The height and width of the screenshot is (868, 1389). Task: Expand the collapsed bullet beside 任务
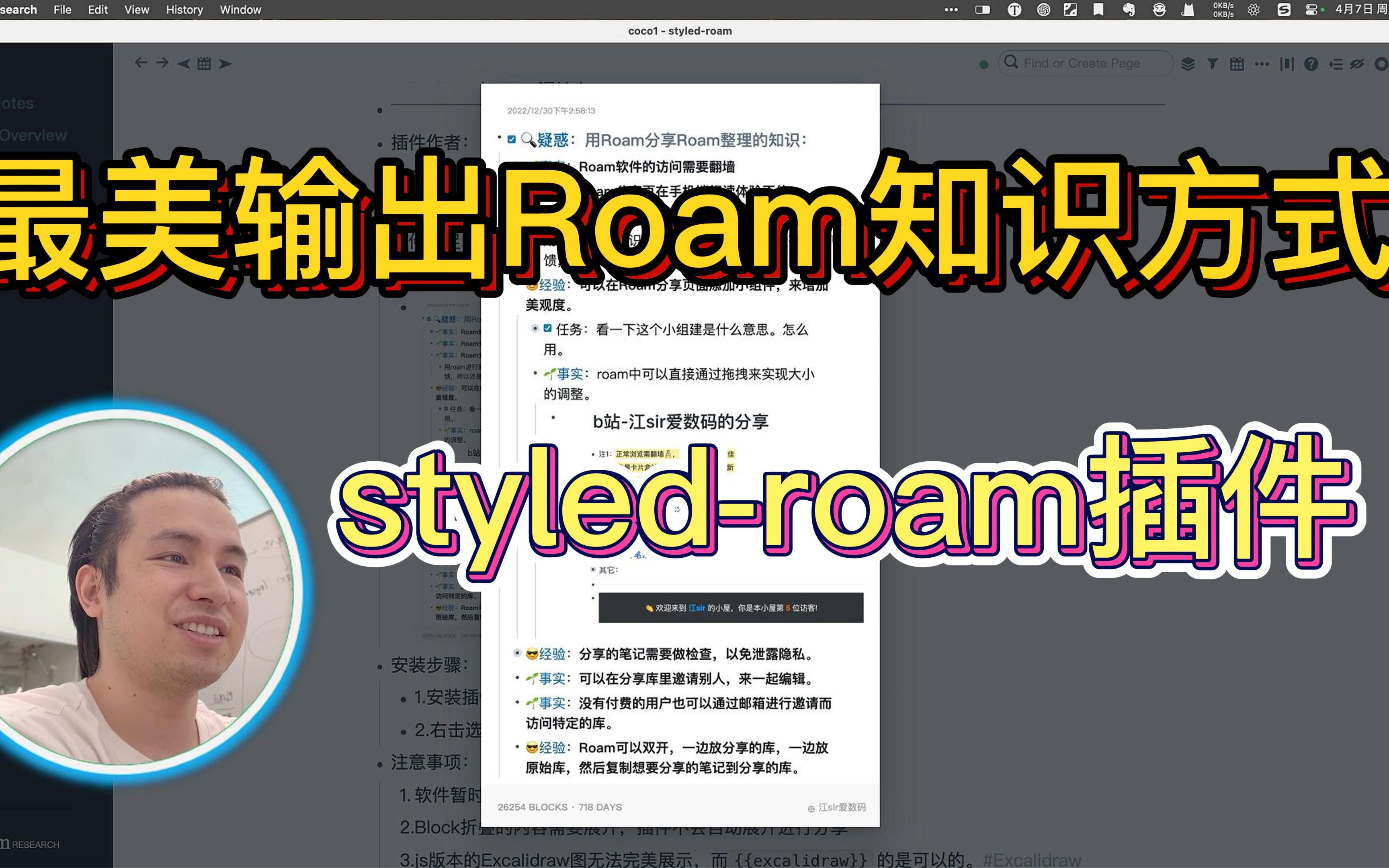[535, 328]
